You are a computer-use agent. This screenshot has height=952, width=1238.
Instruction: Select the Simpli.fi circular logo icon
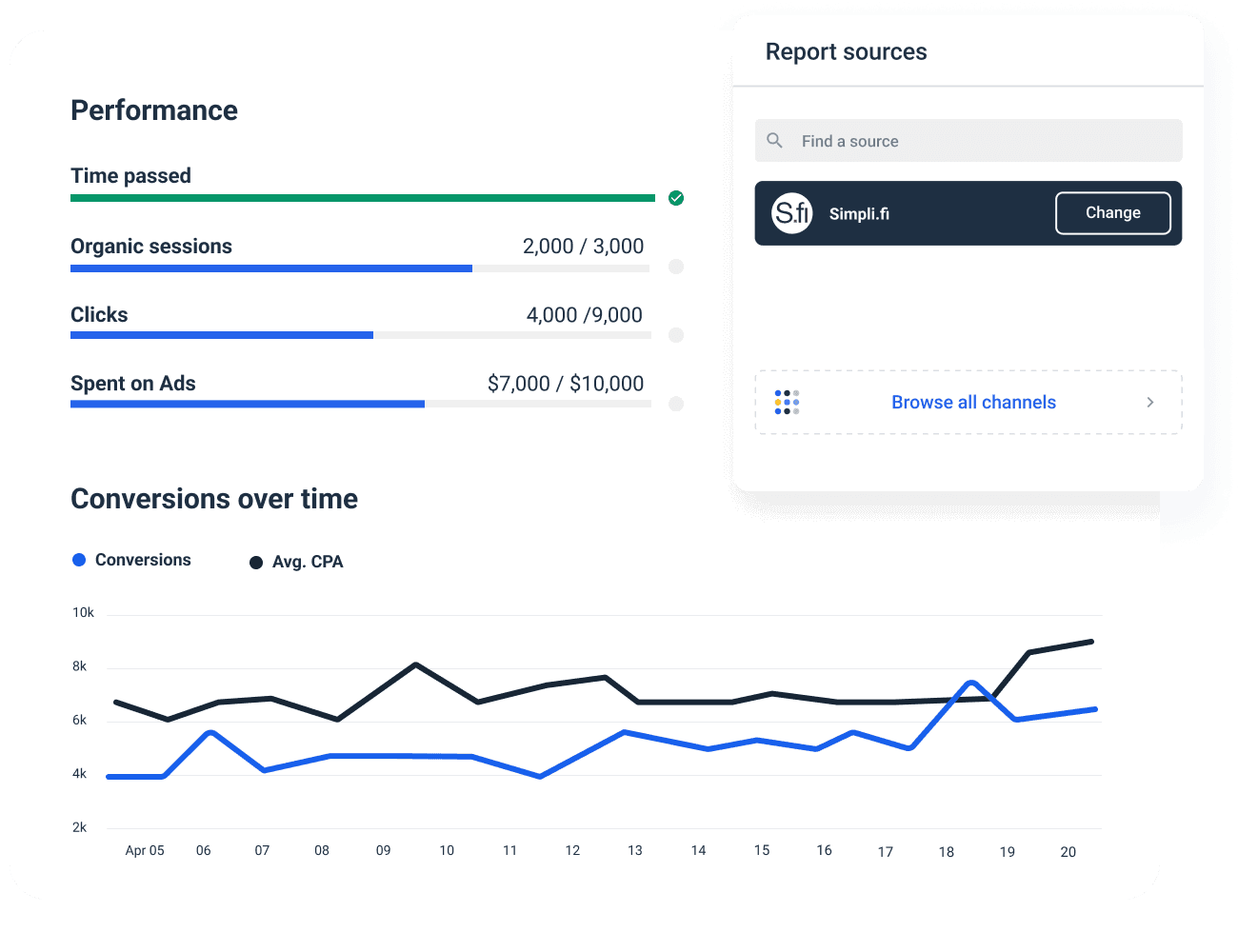click(792, 213)
